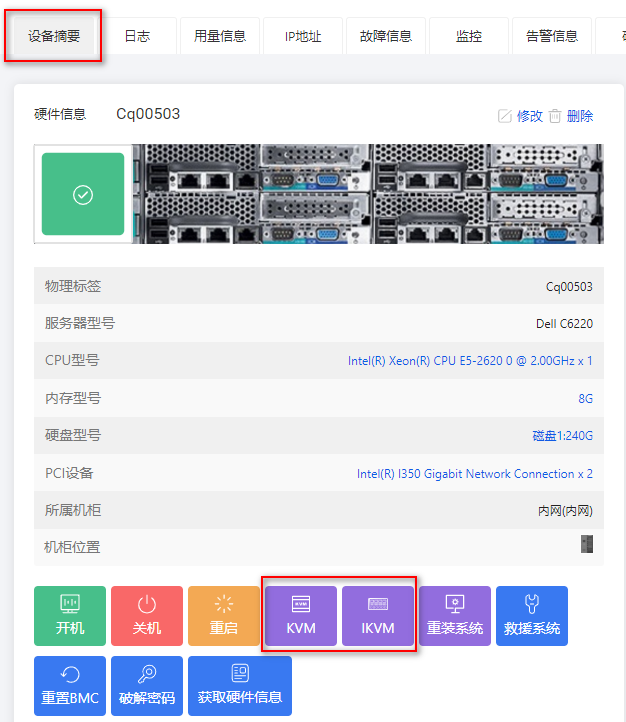This screenshot has width=626, height=722.
Task: Click the 重置BMC button
Action: (x=70, y=686)
